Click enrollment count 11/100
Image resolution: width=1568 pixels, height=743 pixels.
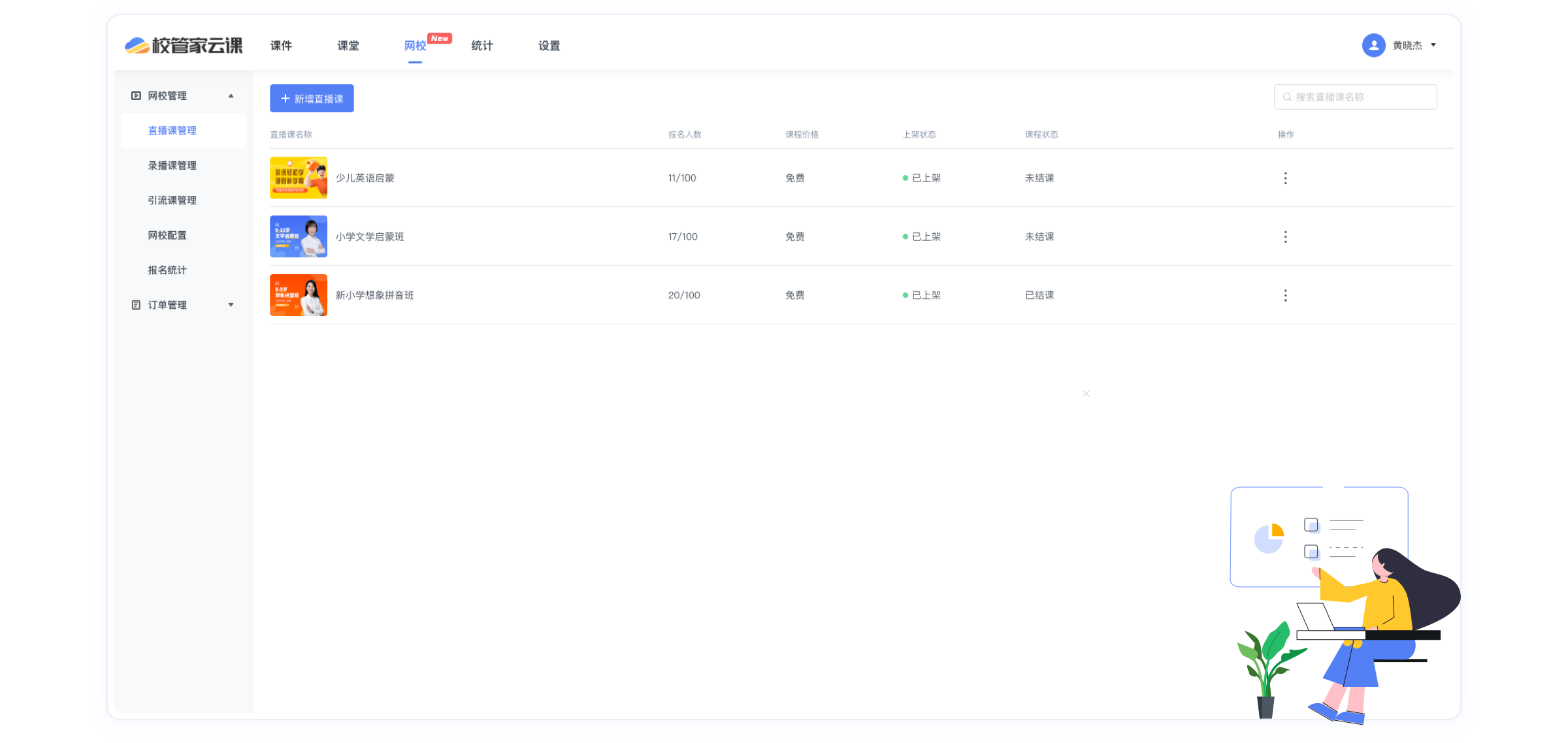[682, 178]
